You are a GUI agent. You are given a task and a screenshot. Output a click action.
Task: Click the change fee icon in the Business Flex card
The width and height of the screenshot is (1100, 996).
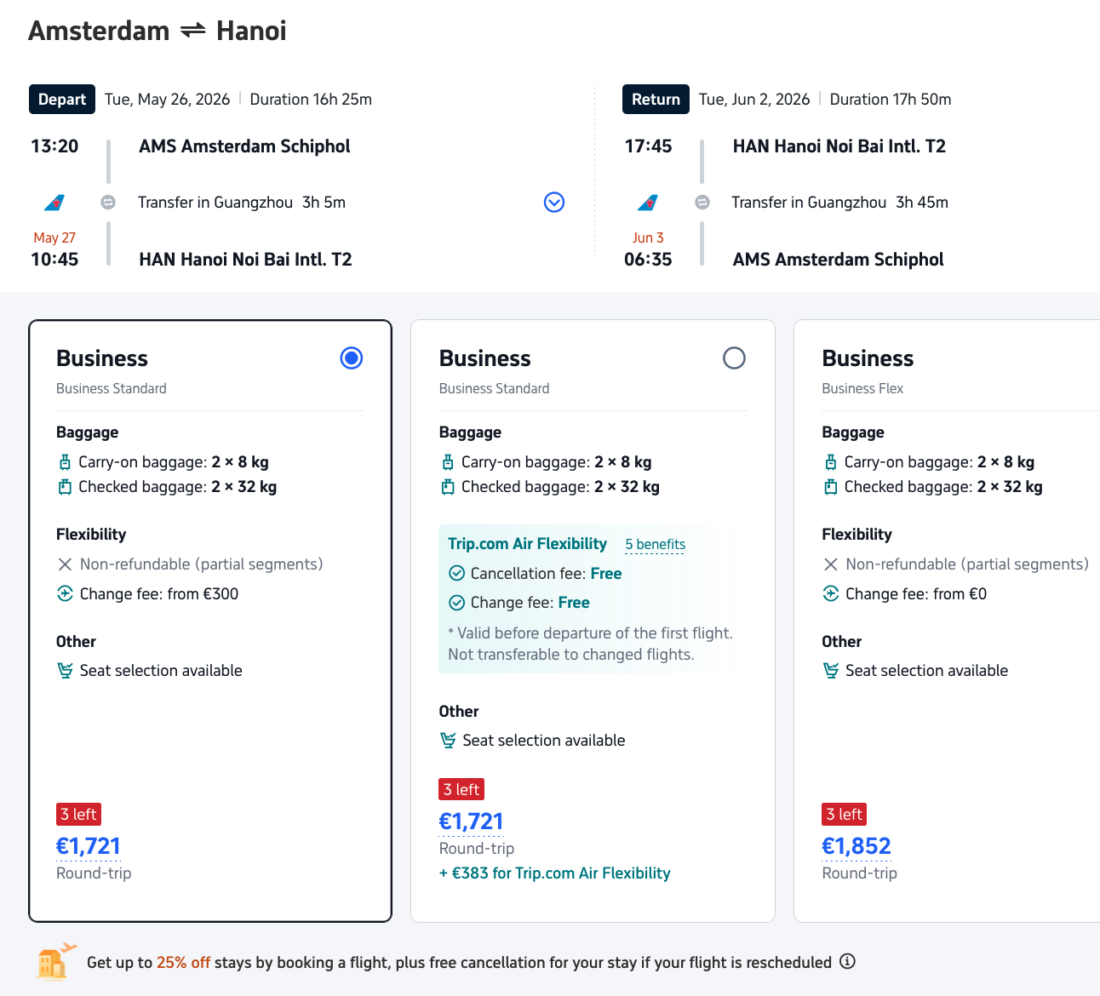pyautogui.click(x=830, y=594)
